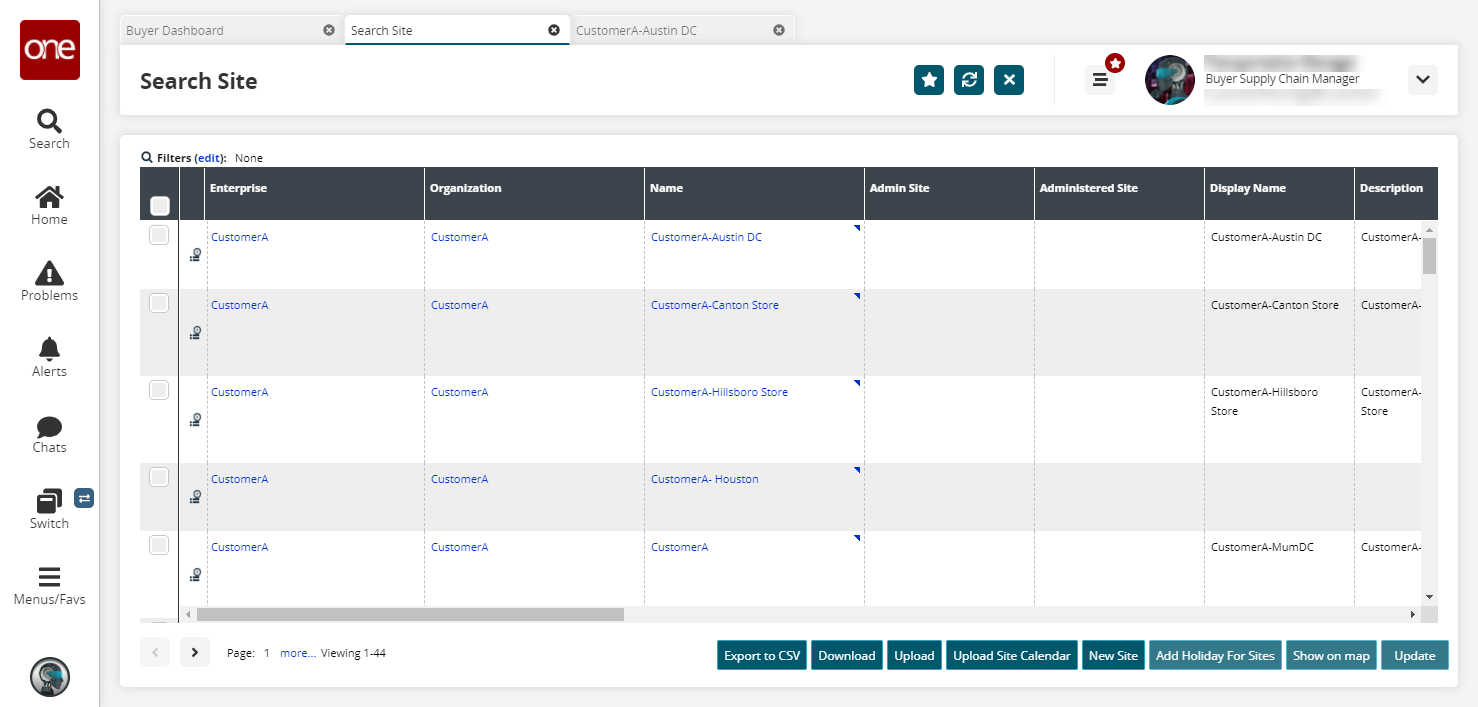This screenshot has width=1478, height=707.
Task: Go to Home in left sidebar
Action: click(49, 205)
